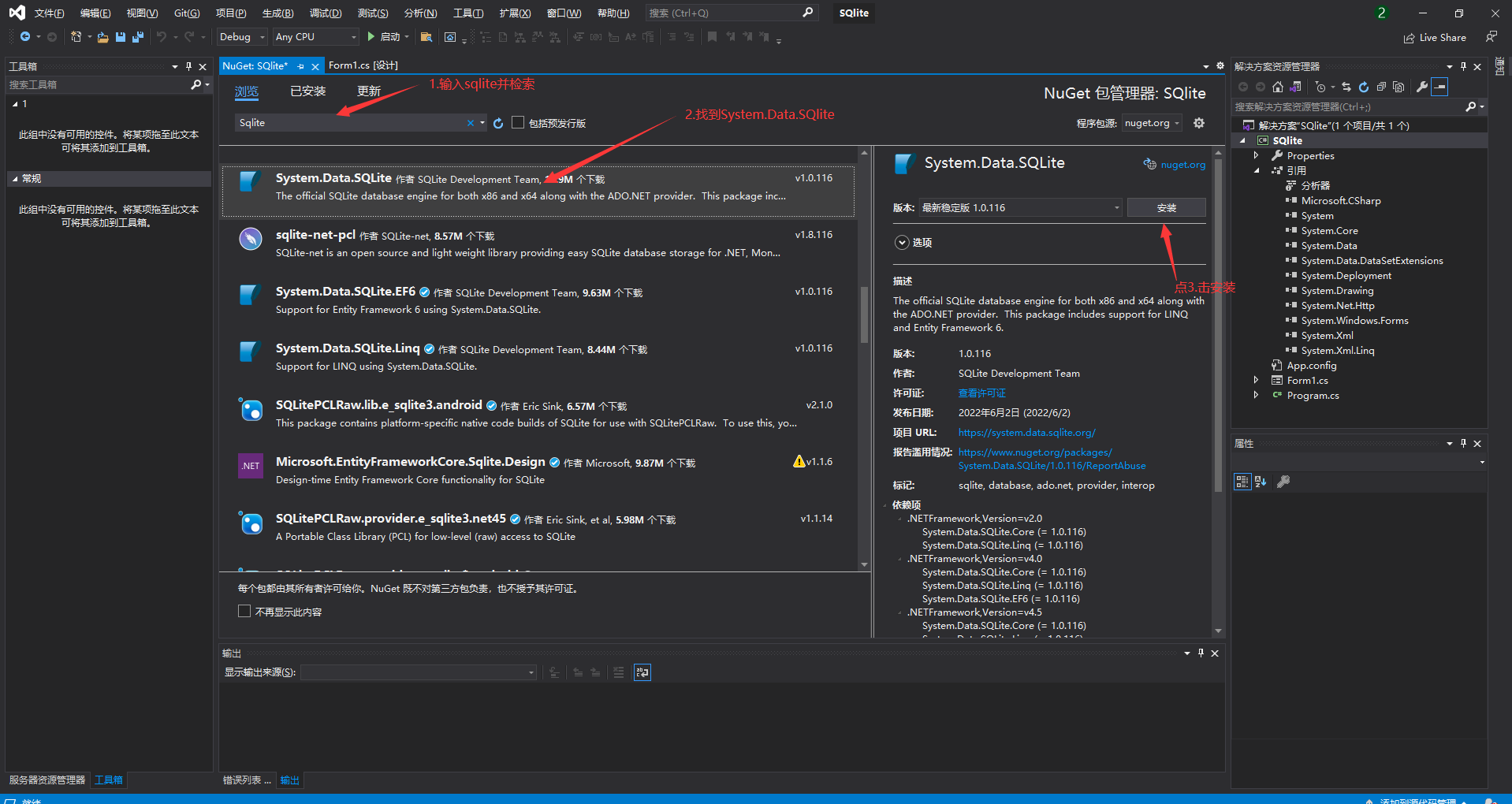
Task: Open the project menu
Action: (x=231, y=13)
